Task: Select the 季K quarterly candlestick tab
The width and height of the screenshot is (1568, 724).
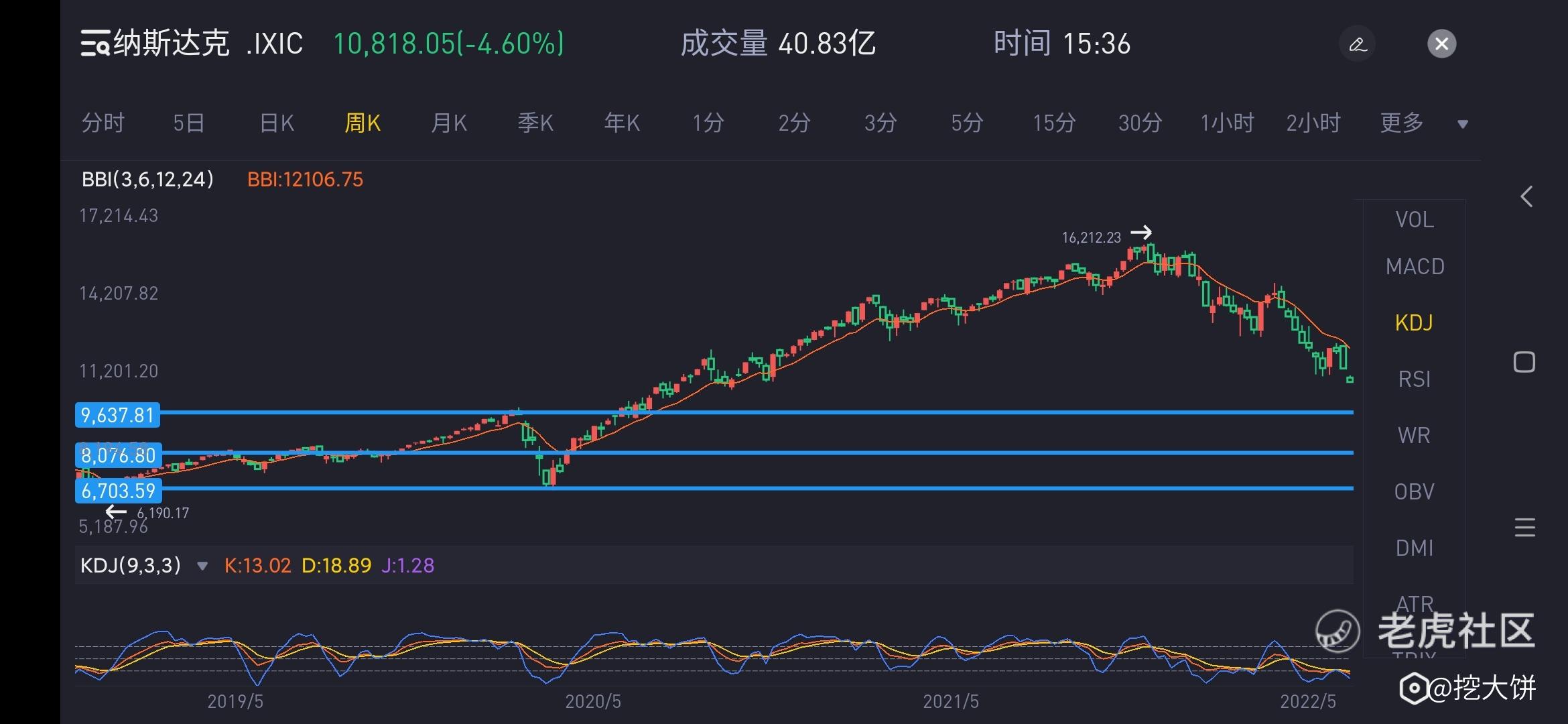Action: click(x=535, y=123)
